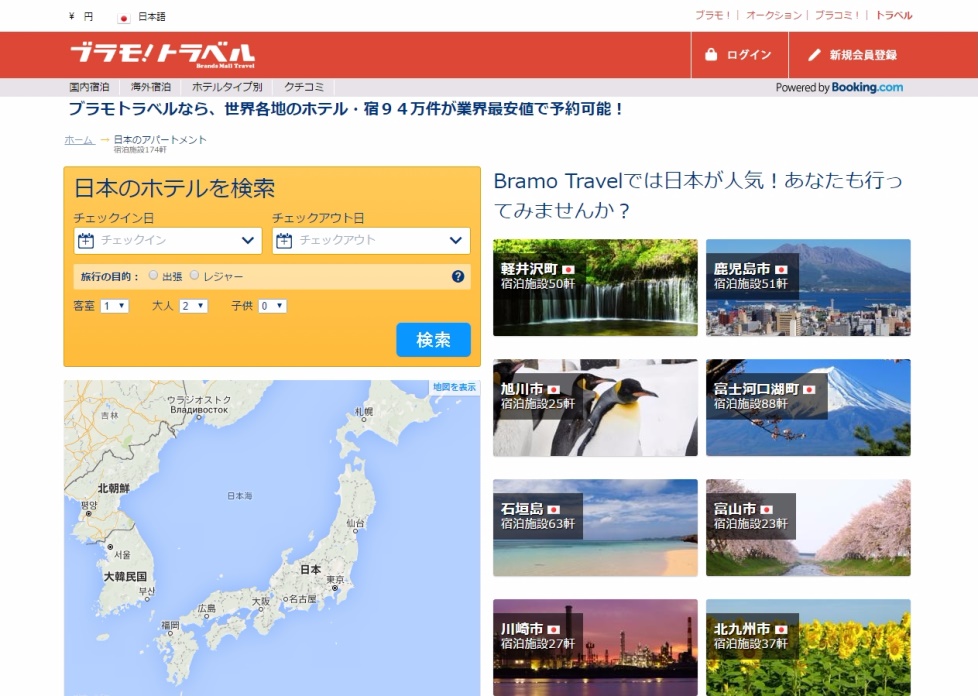Click the login padlock icon
The image size is (978, 696).
coord(710,54)
